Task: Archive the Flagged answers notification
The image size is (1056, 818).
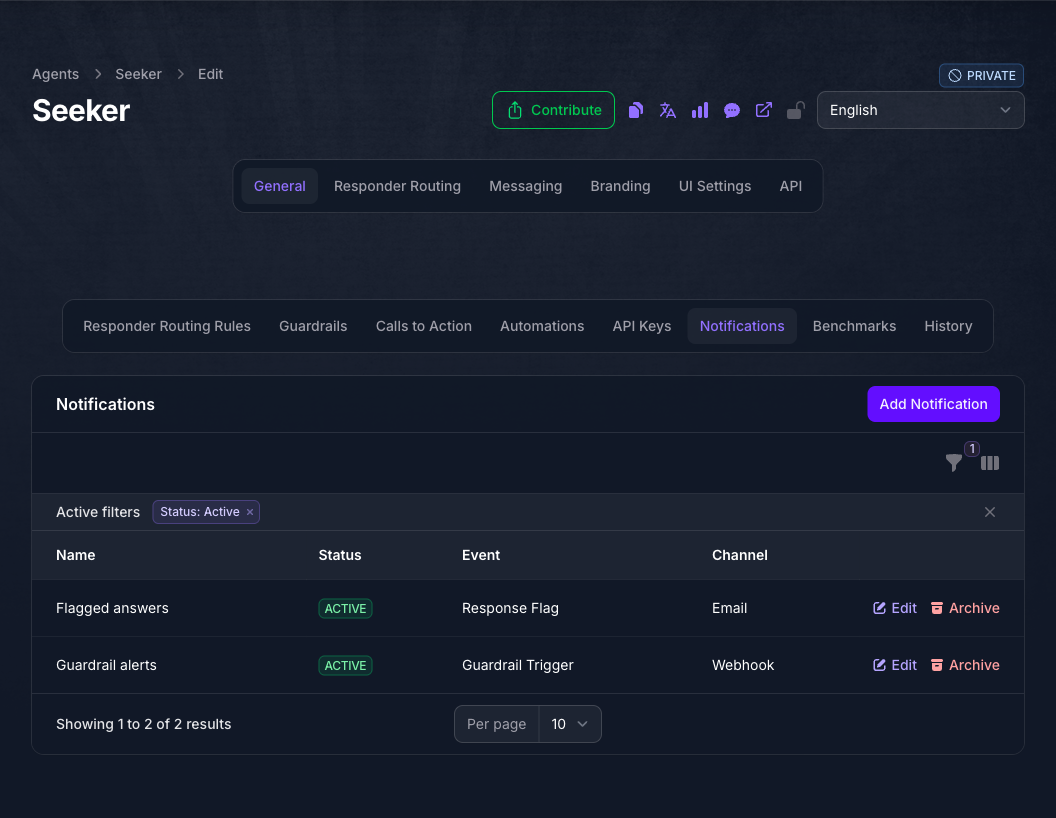Action: [965, 609]
